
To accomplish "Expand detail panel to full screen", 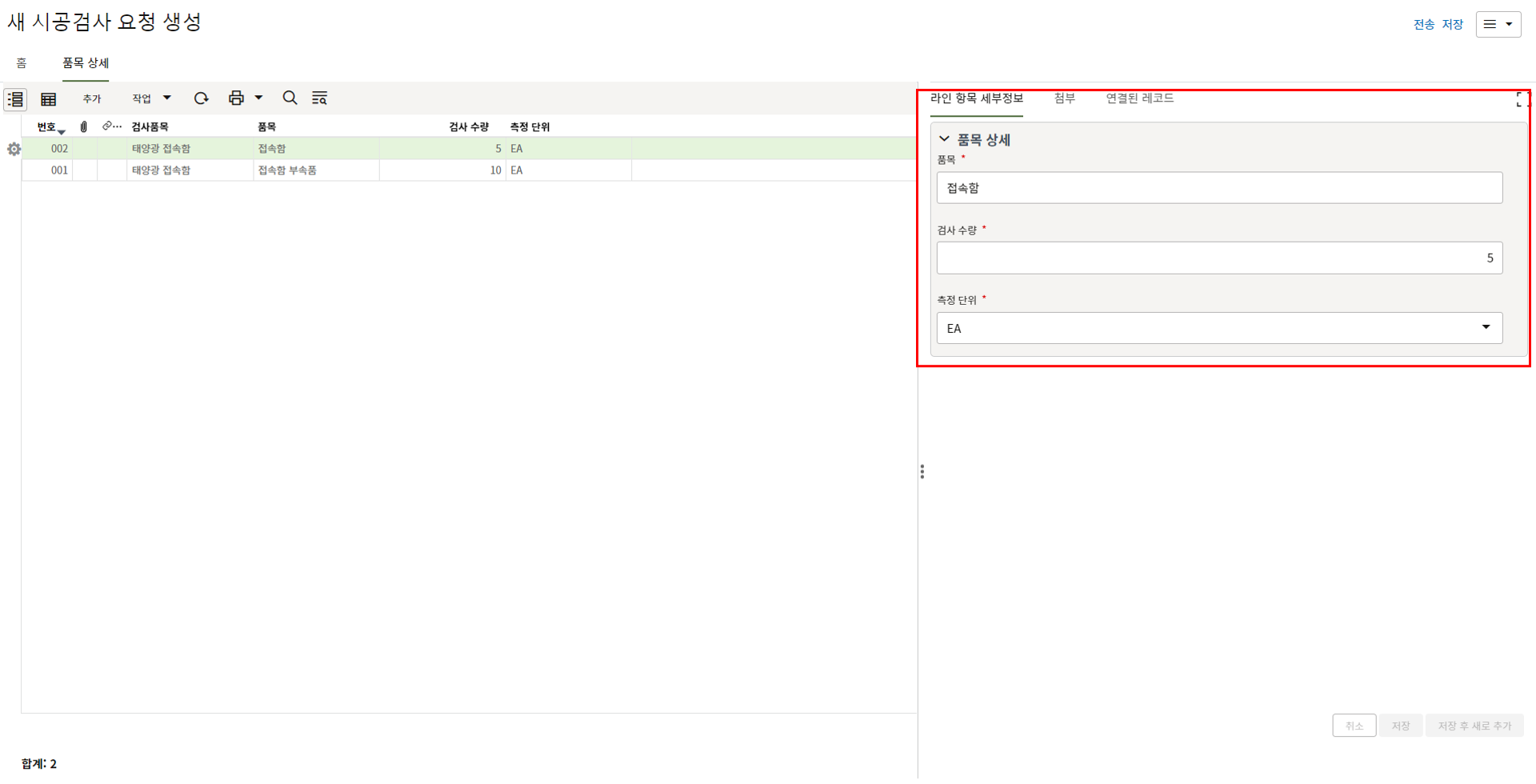I will click(1522, 100).
